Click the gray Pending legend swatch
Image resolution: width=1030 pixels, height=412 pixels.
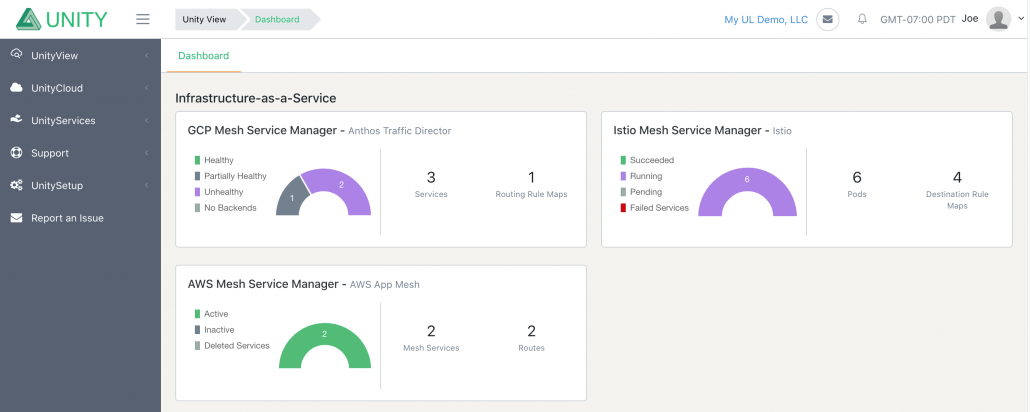pos(623,192)
